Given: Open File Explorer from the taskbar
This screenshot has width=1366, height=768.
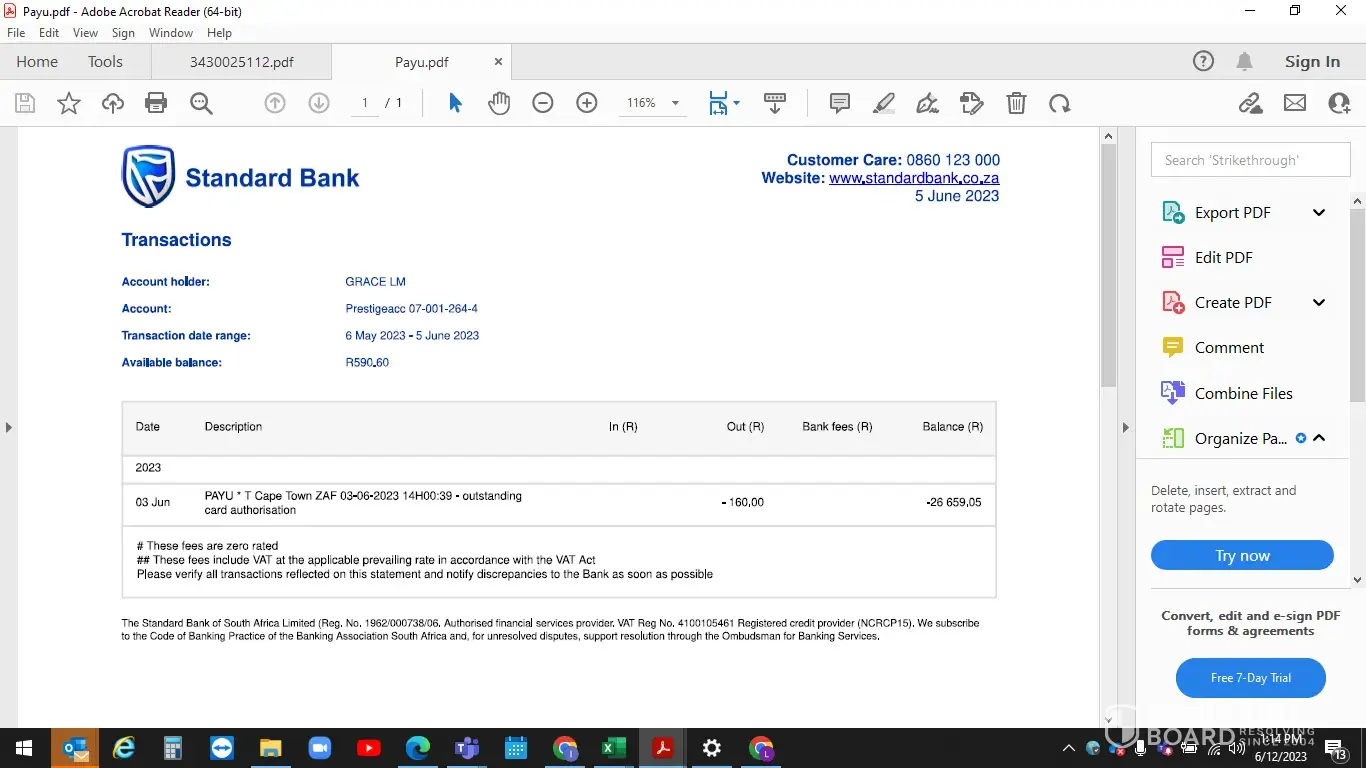Looking at the screenshot, I should pyautogui.click(x=270, y=748).
